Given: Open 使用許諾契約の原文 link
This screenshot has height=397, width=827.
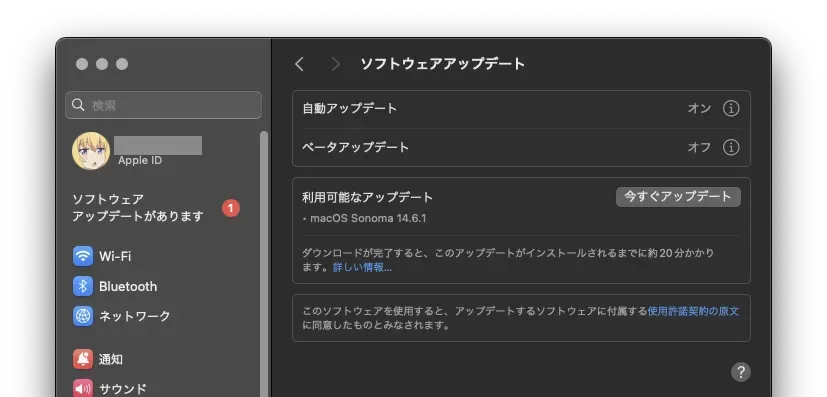Looking at the screenshot, I should [693, 311].
